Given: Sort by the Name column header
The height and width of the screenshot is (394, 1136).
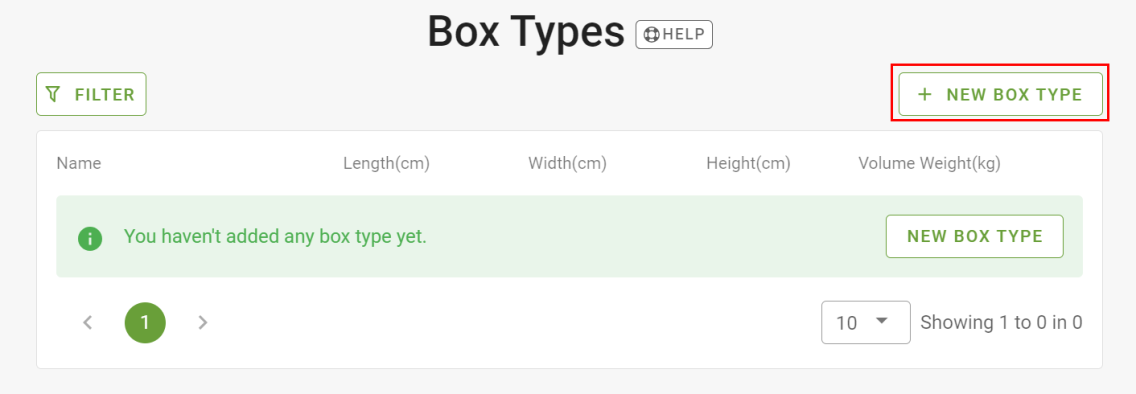Looking at the screenshot, I should coord(79,164).
